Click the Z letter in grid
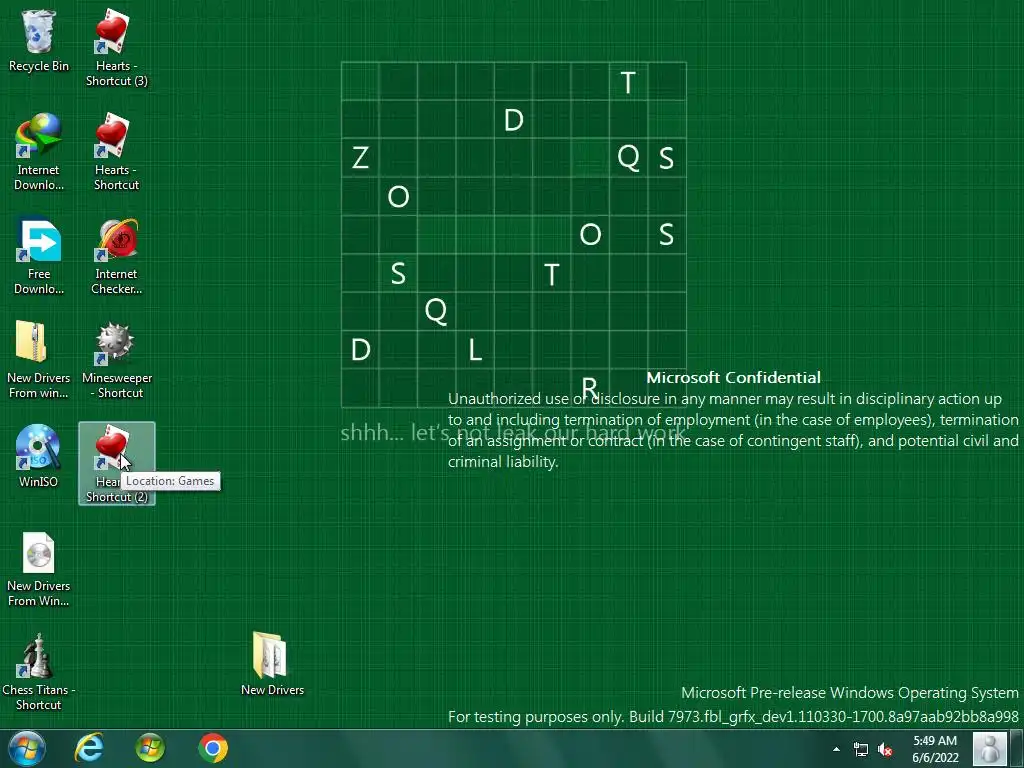1024x768 pixels. [x=360, y=158]
